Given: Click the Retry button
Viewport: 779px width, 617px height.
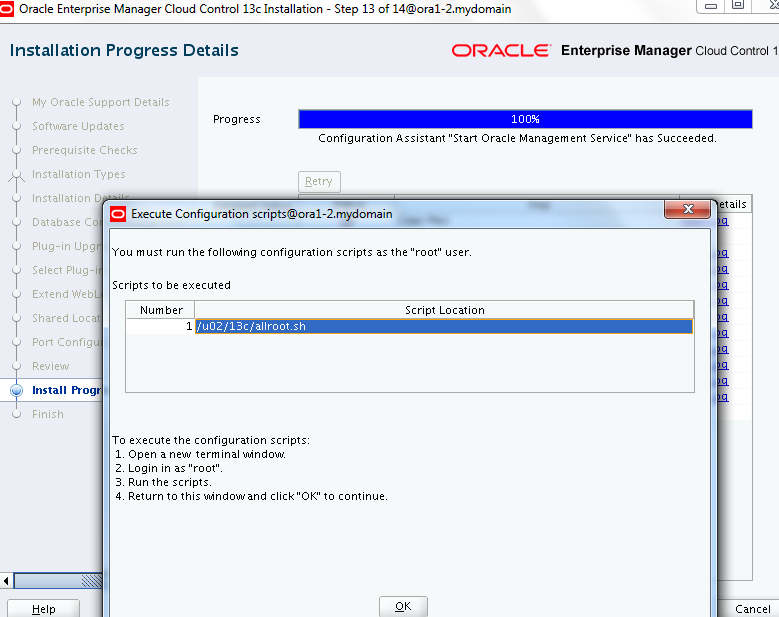Looking at the screenshot, I should click(x=319, y=182).
